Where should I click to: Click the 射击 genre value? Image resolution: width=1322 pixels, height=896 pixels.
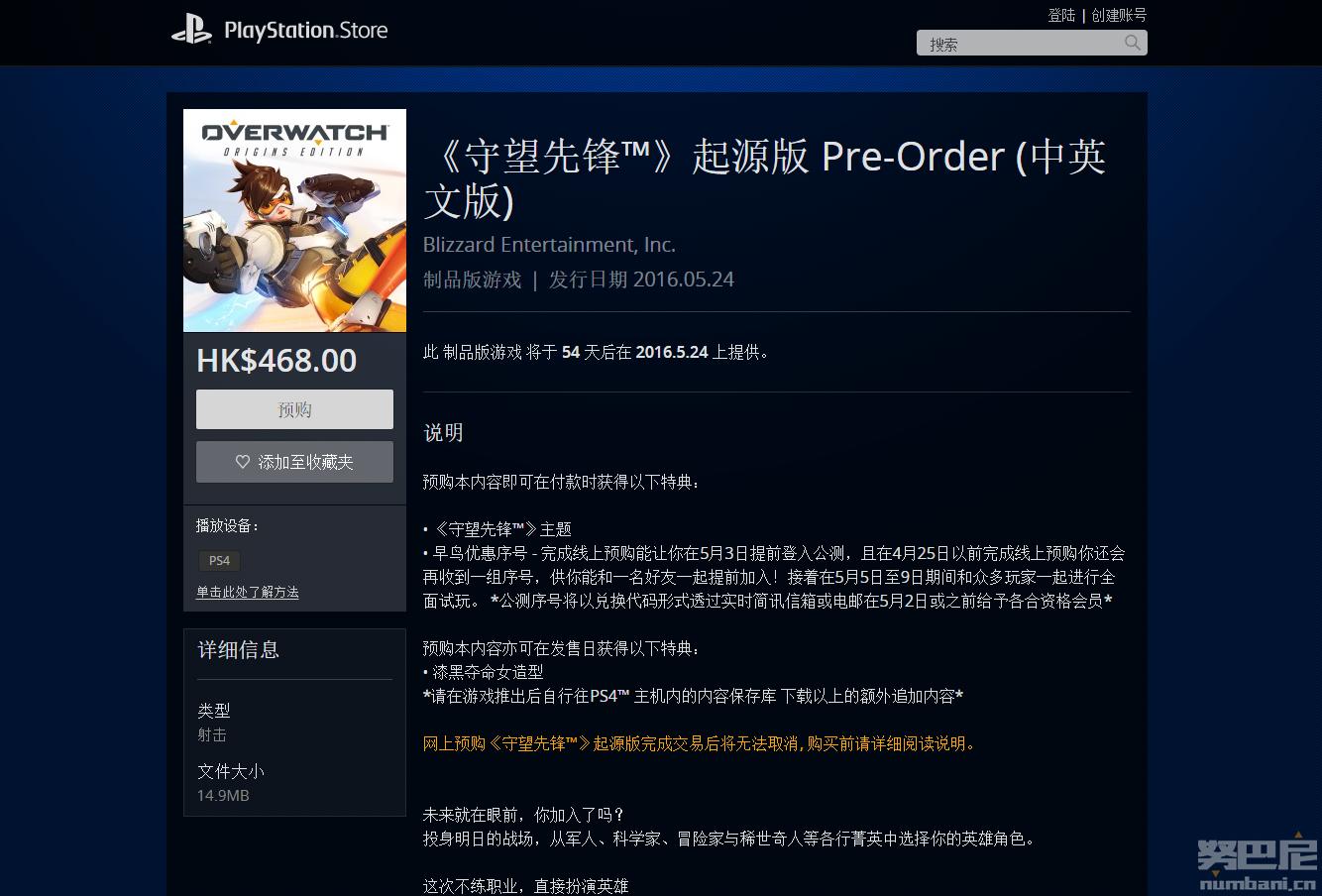[x=212, y=734]
